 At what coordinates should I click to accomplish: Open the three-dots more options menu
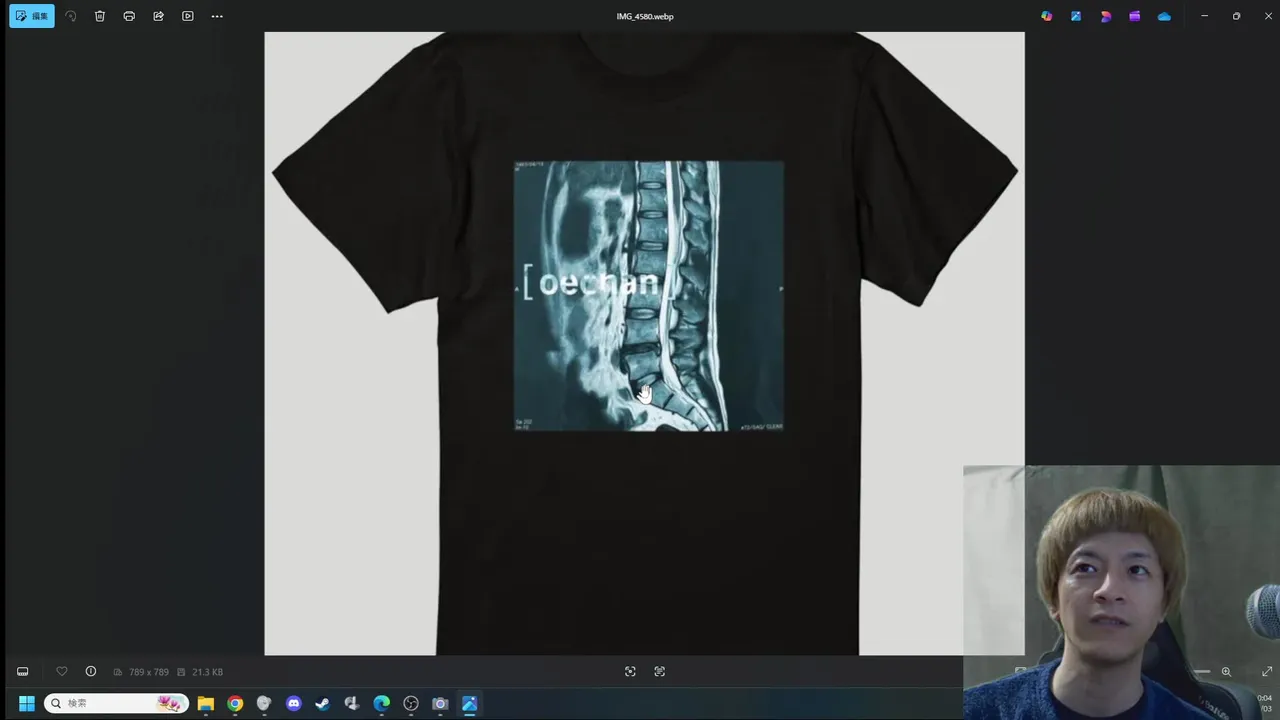217,16
